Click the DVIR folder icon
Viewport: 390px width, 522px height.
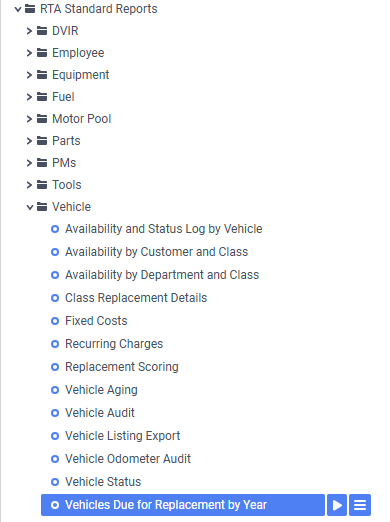[x=42, y=31]
